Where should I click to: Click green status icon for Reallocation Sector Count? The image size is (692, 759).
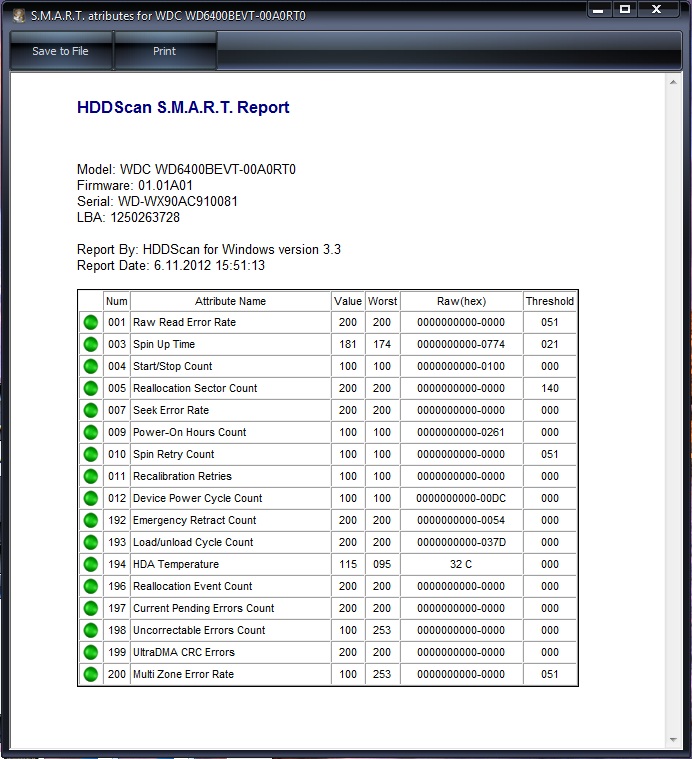pyautogui.click(x=90, y=388)
